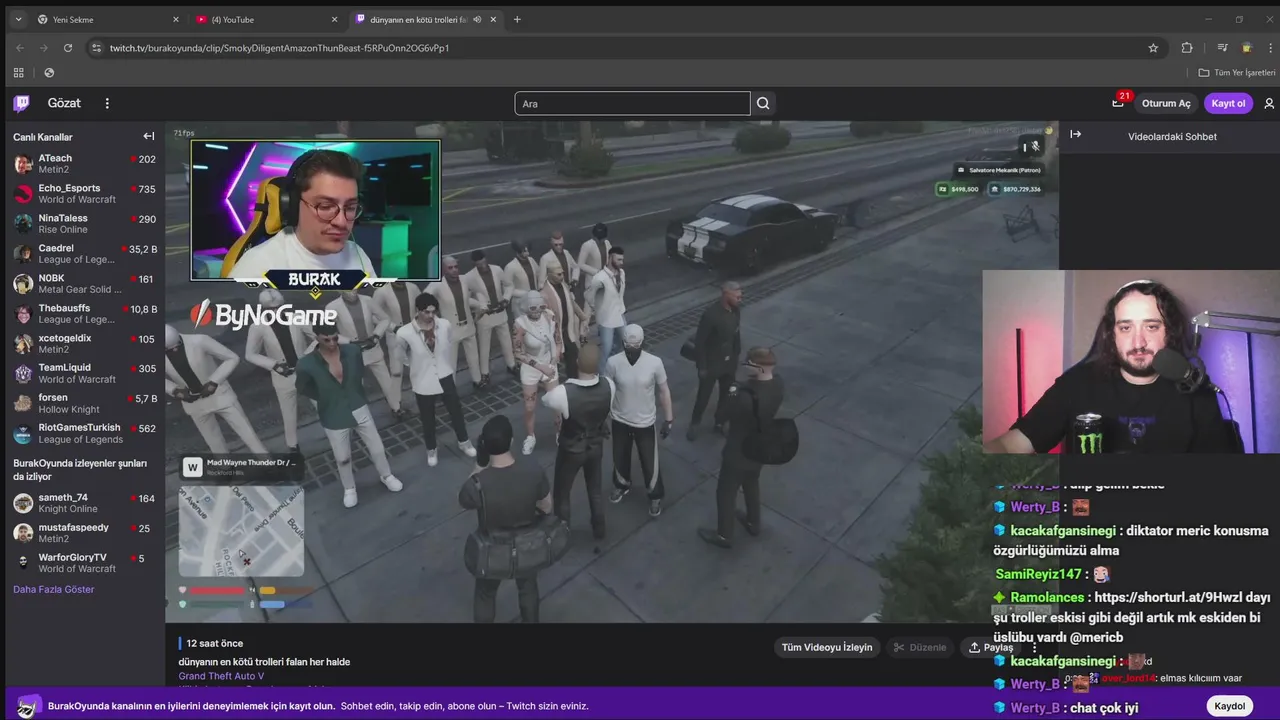Open WarforGloryTV channel avatar
The image size is (1280, 720).
23,563
